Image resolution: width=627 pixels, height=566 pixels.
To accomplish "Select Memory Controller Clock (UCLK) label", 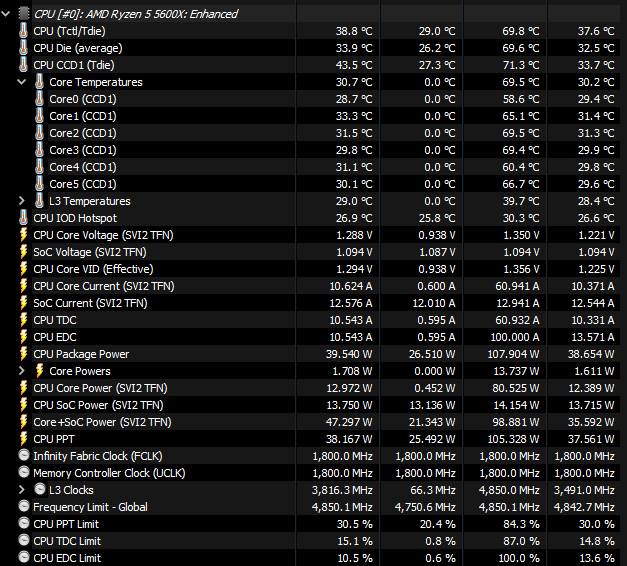I will click(110, 473).
